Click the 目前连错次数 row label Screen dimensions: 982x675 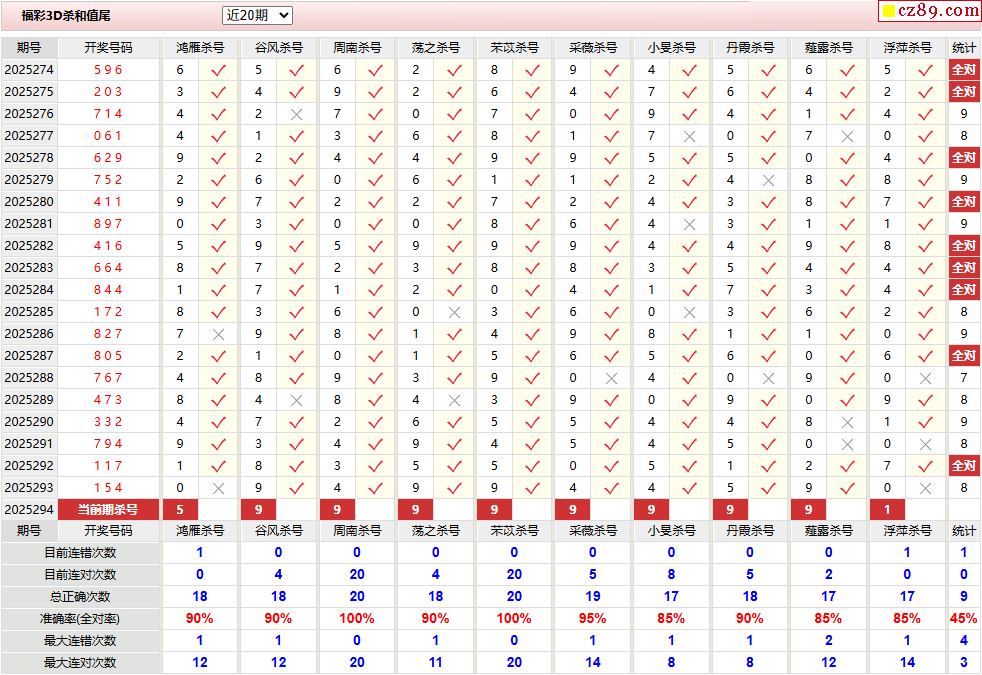point(80,553)
